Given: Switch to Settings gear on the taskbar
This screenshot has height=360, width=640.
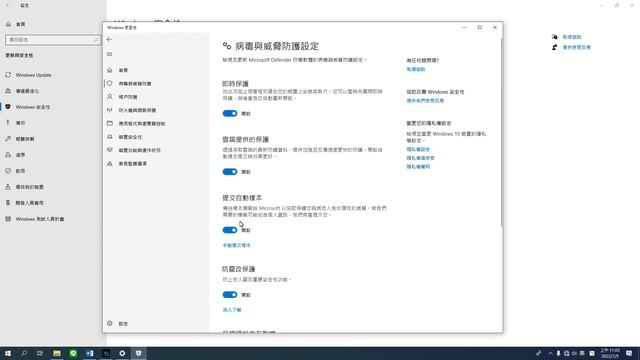Looking at the screenshot, I should click(122, 353).
